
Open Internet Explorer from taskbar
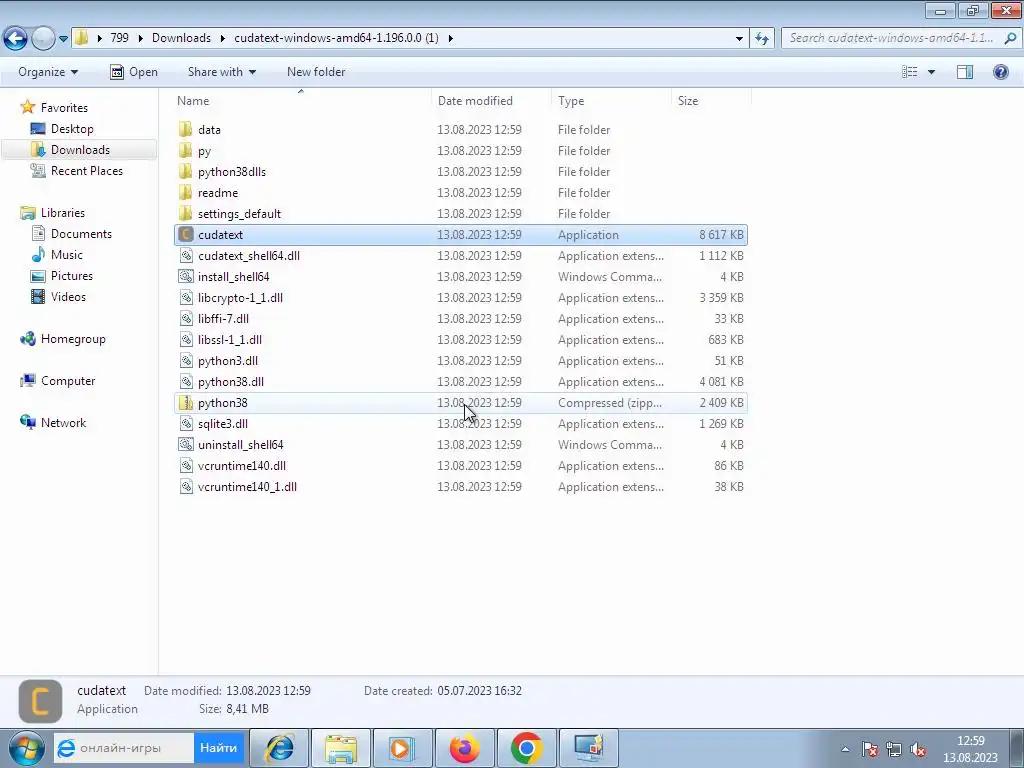[280, 748]
